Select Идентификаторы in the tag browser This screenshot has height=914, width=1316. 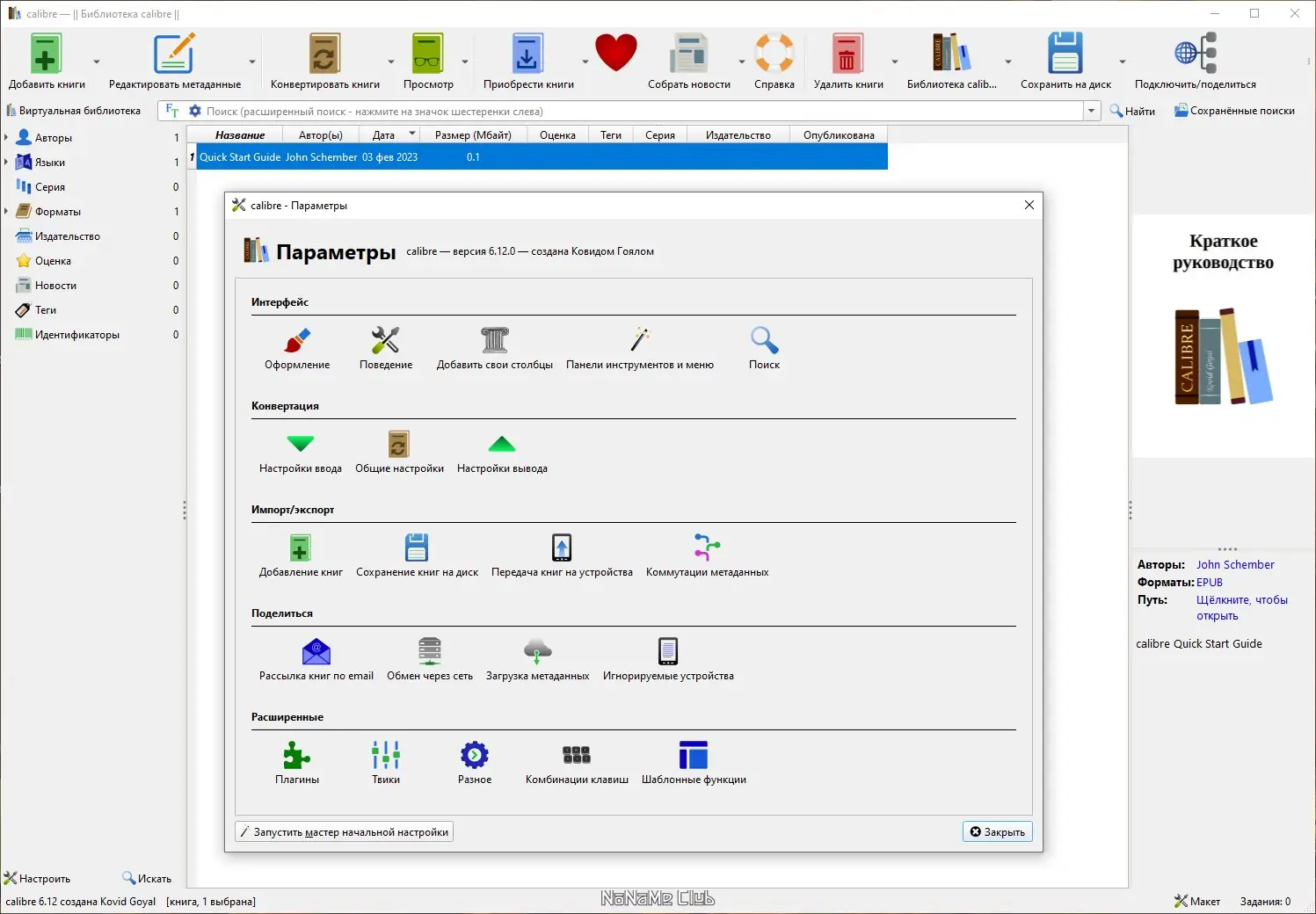coord(77,335)
